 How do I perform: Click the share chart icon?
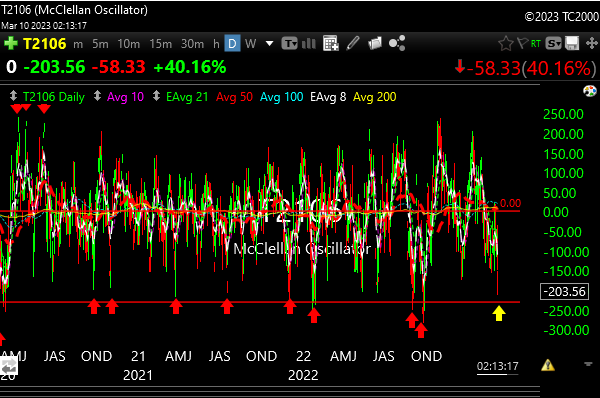(x=397, y=43)
